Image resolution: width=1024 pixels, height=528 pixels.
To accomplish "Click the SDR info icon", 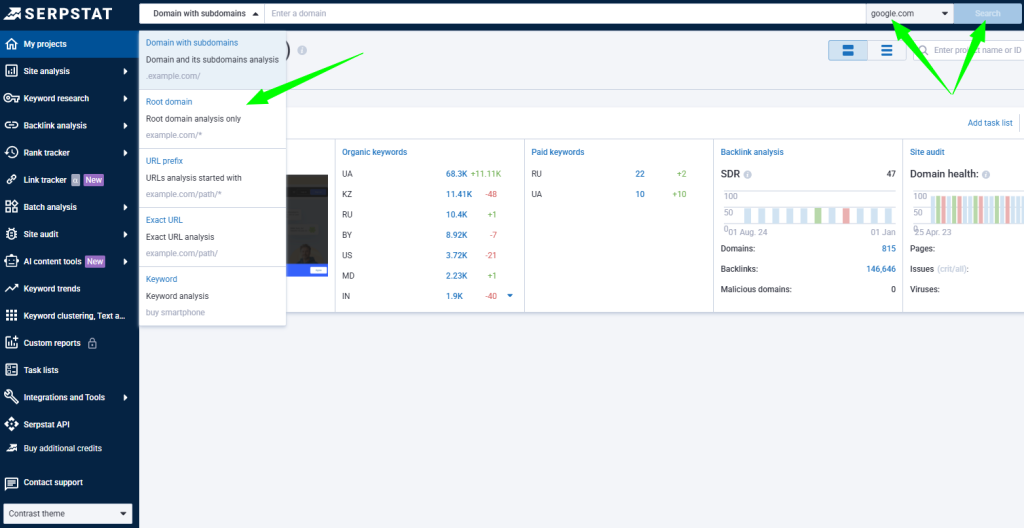I will 747,174.
